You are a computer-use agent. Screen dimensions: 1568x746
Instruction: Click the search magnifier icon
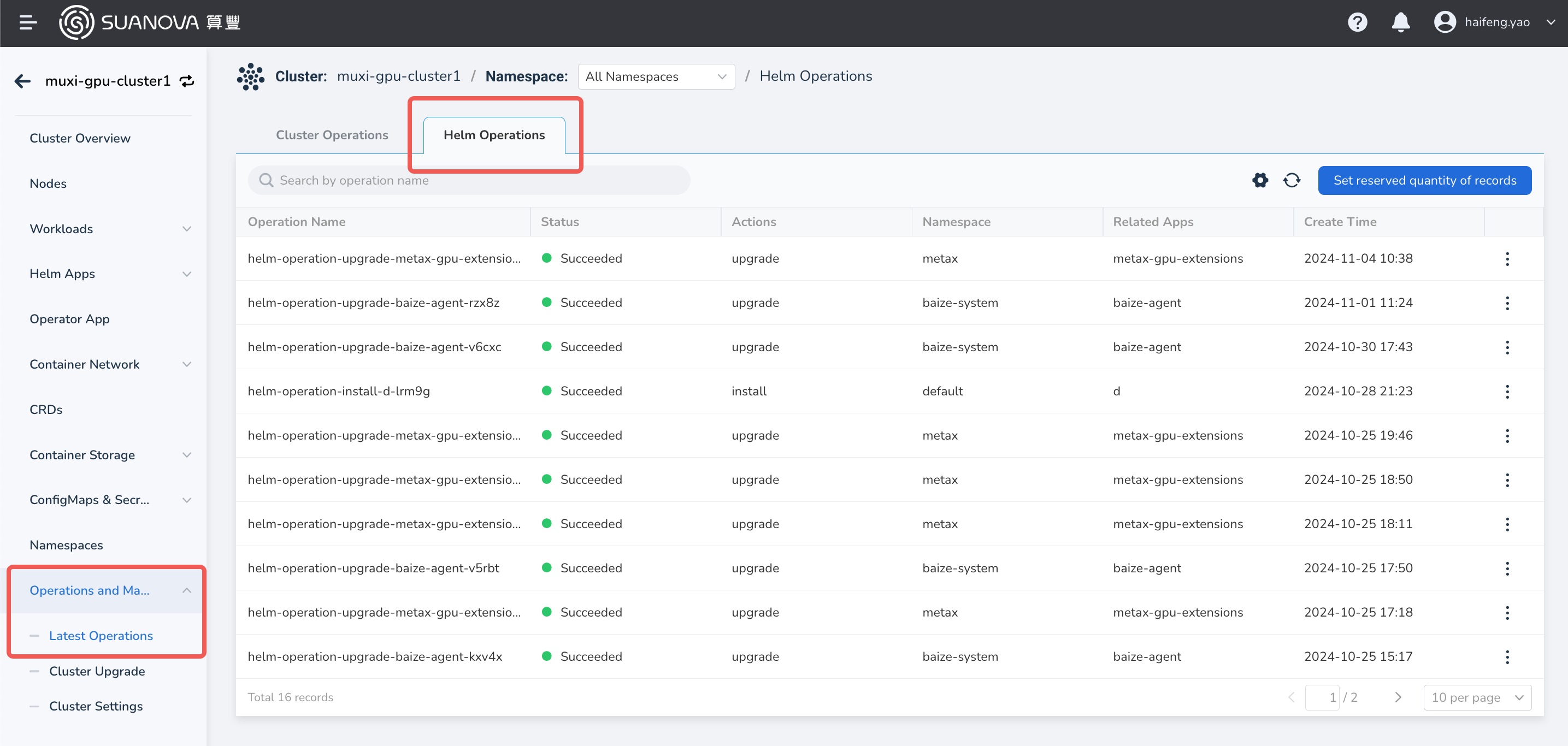pyautogui.click(x=266, y=180)
